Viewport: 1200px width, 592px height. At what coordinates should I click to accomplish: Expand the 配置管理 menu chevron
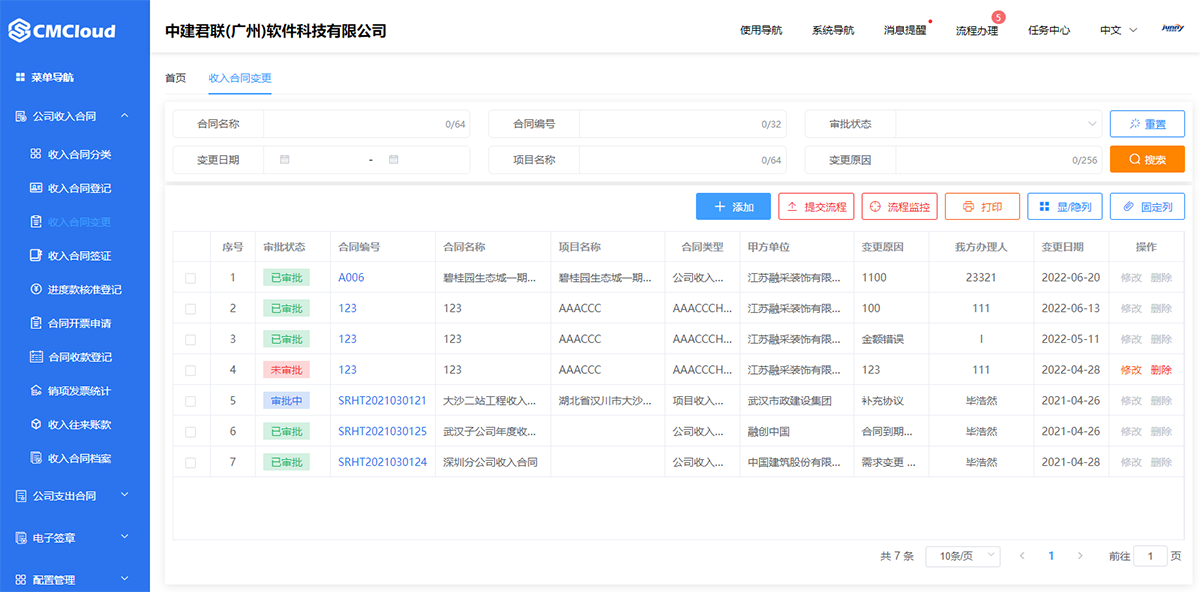pyautogui.click(x=125, y=579)
